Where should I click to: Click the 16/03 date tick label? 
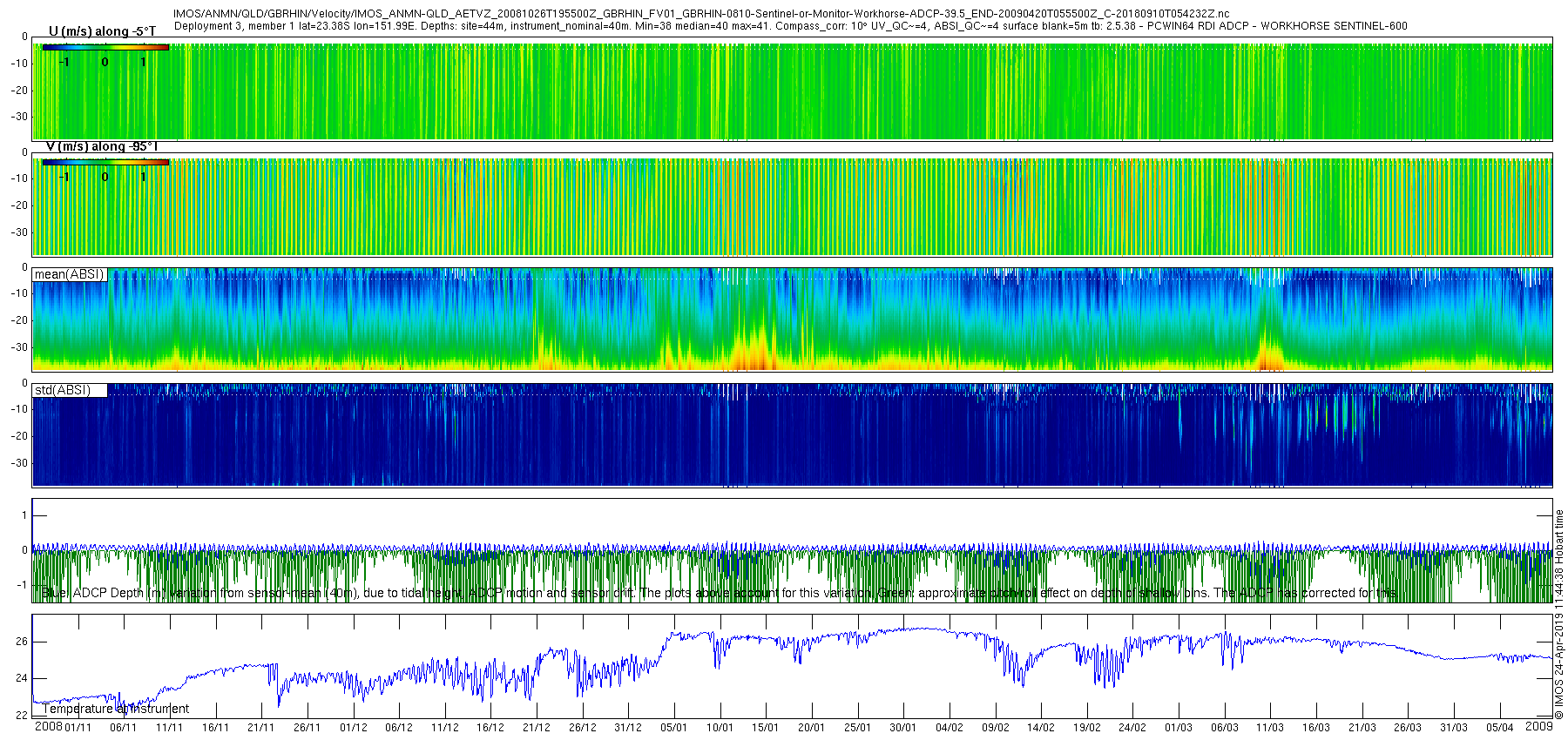tap(1316, 728)
